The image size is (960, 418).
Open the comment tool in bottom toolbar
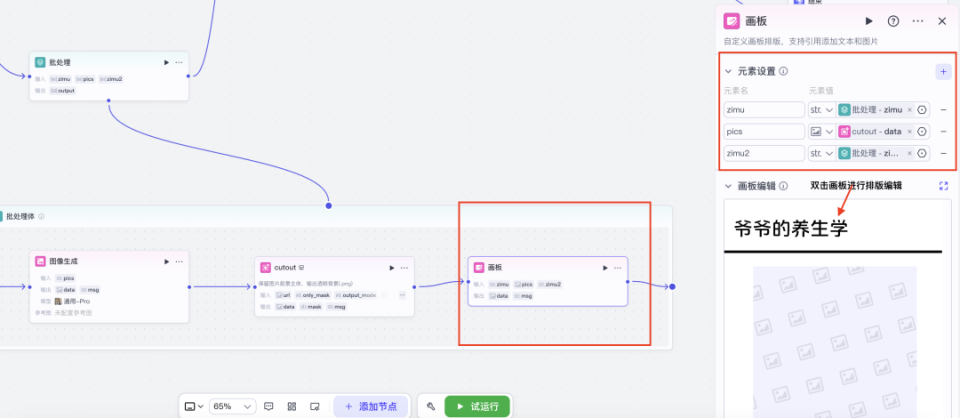268,406
